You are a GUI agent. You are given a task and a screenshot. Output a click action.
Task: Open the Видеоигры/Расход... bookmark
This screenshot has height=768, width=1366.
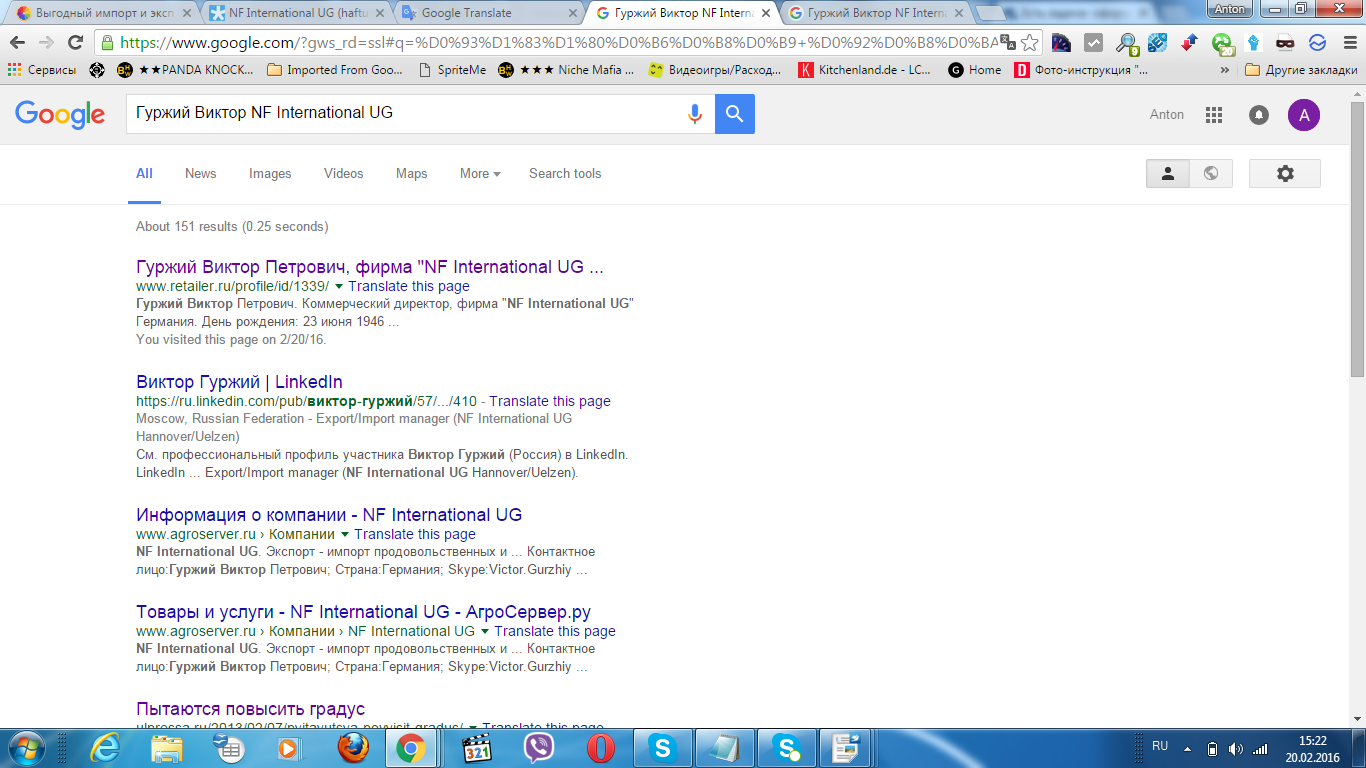pyautogui.click(x=717, y=70)
